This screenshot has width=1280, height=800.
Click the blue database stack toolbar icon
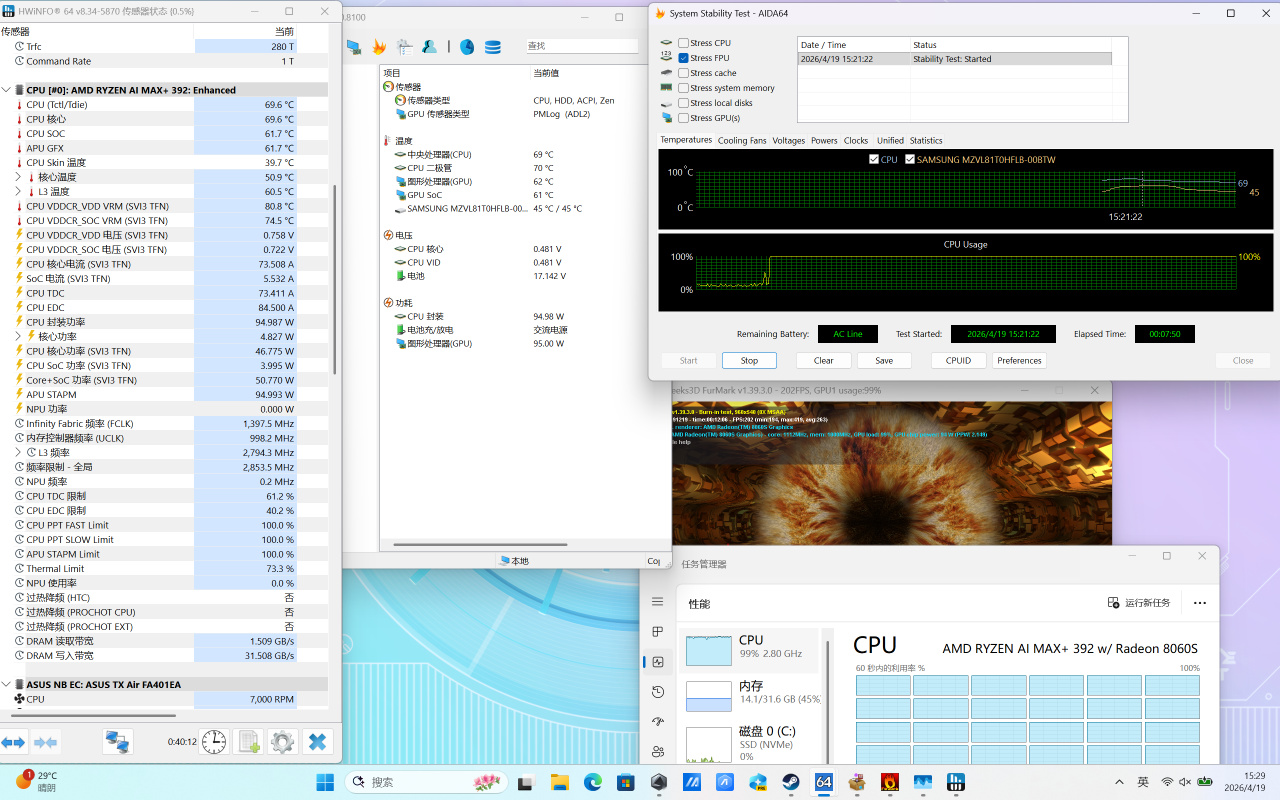pos(493,47)
